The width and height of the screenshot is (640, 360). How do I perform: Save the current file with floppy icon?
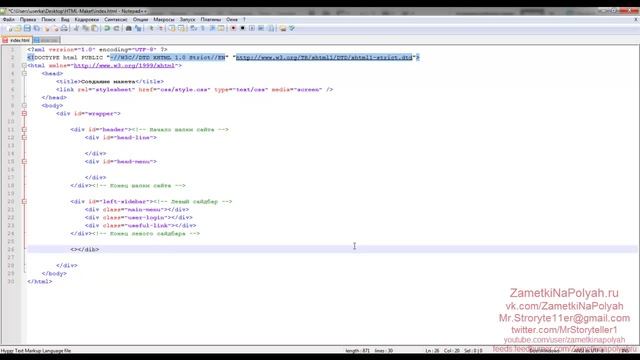[27, 29]
